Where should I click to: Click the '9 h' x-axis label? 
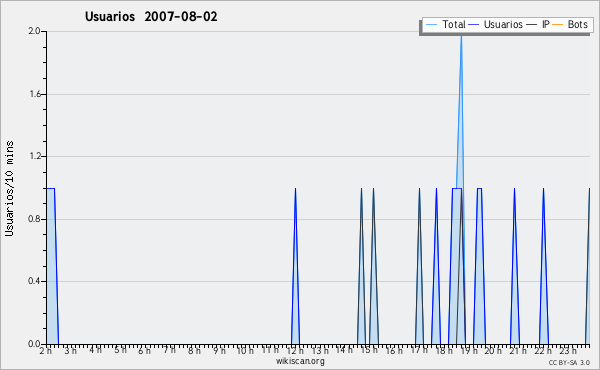(219, 350)
